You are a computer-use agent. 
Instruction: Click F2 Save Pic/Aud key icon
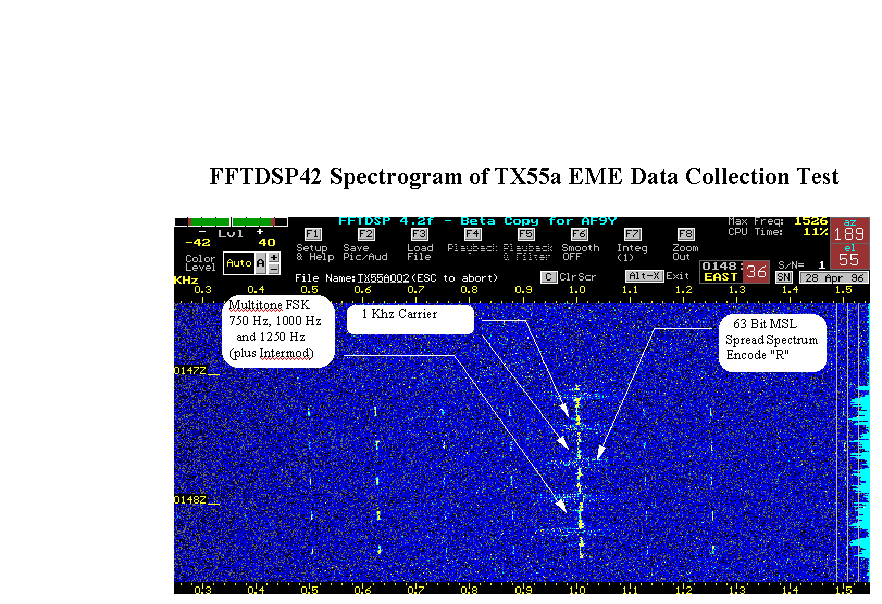[x=366, y=233]
